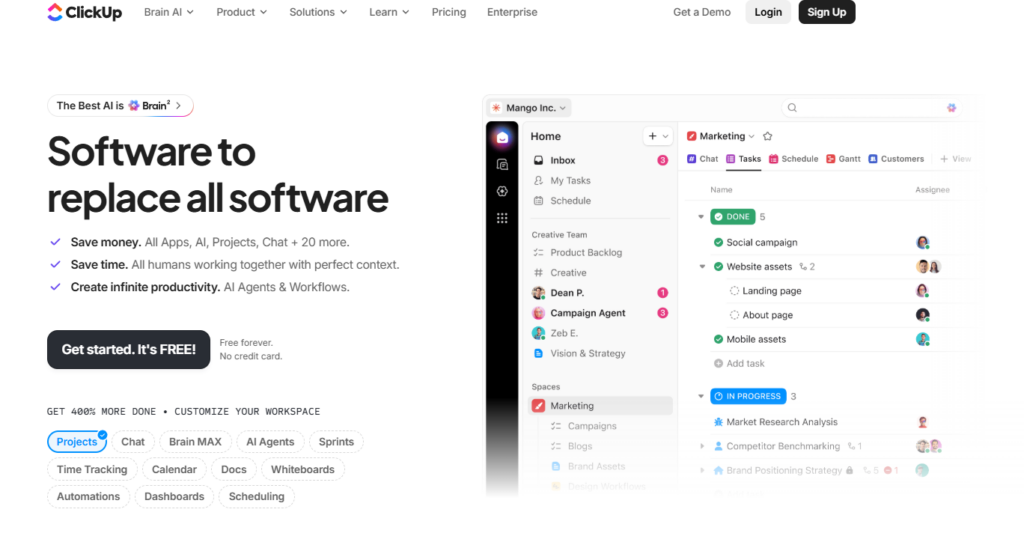The width and height of the screenshot is (1024, 539).
Task: Toggle the Landing page status circle
Action: [x=734, y=291]
